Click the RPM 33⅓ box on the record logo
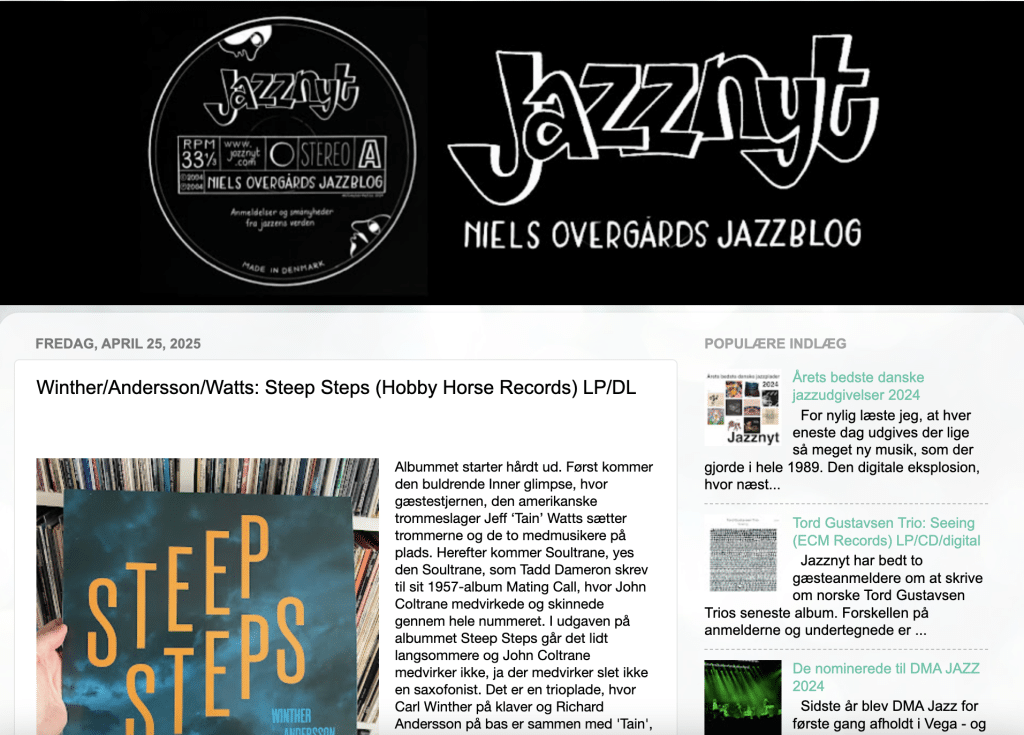The height and width of the screenshot is (735, 1024). pos(199,154)
